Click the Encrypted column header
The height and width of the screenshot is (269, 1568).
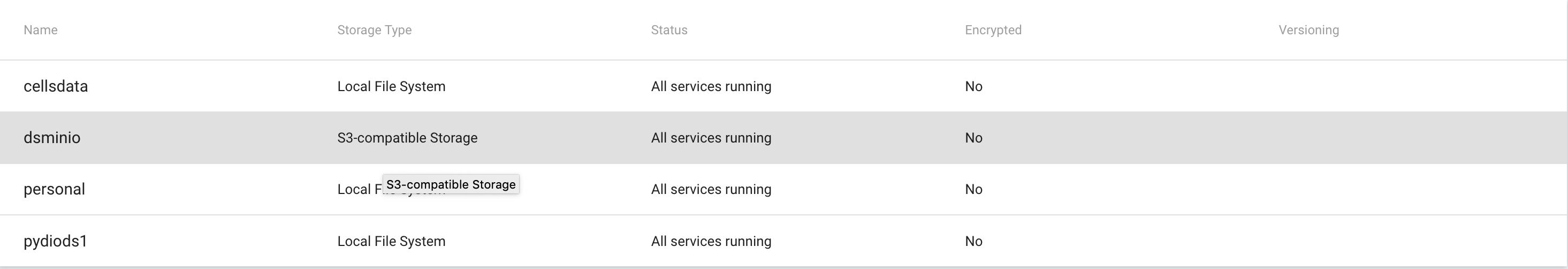993,30
